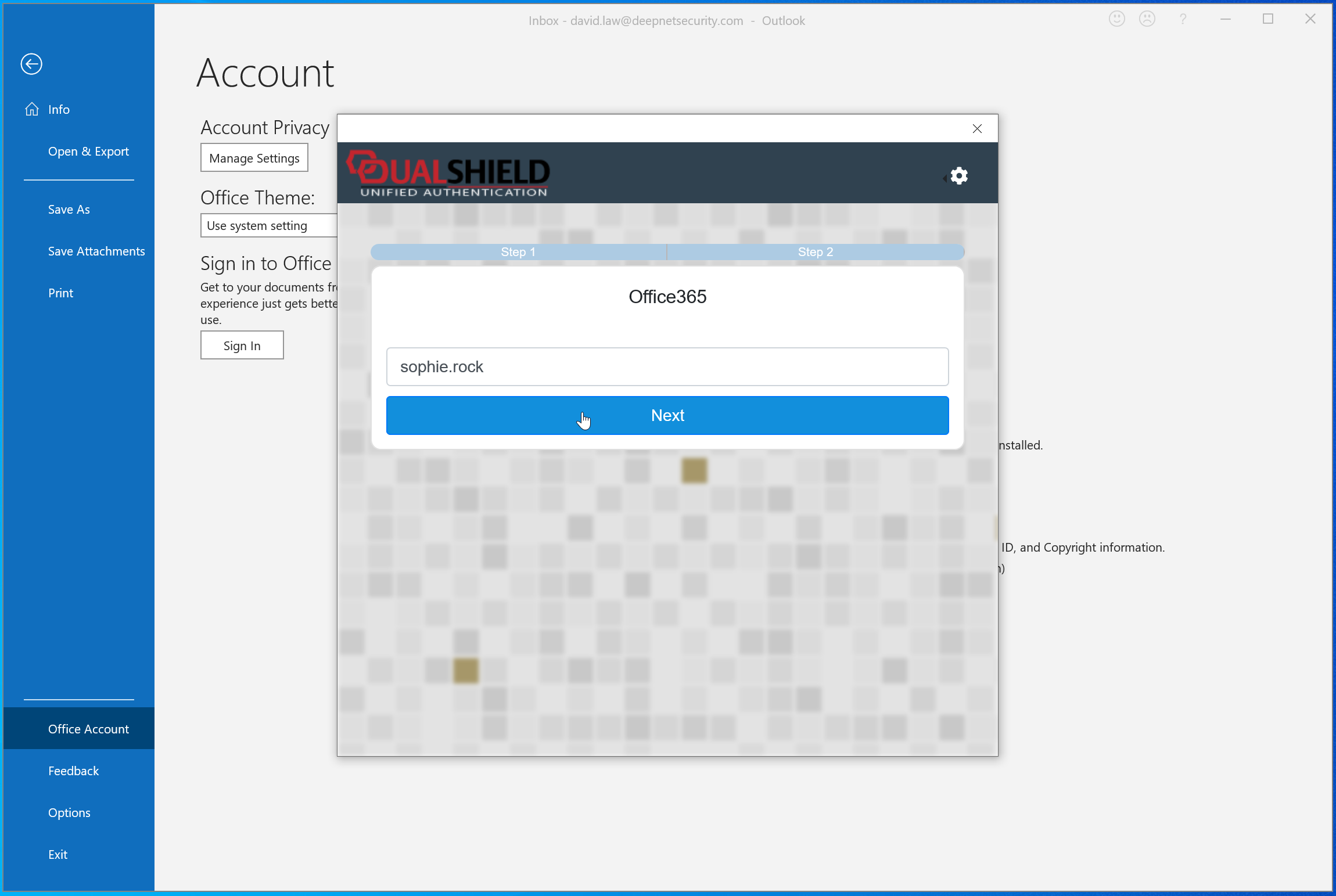Screen dimensions: 1336x896
Task: Select Step 1 in progress bar
Action: pyautogui.click(x=518, y=252)
